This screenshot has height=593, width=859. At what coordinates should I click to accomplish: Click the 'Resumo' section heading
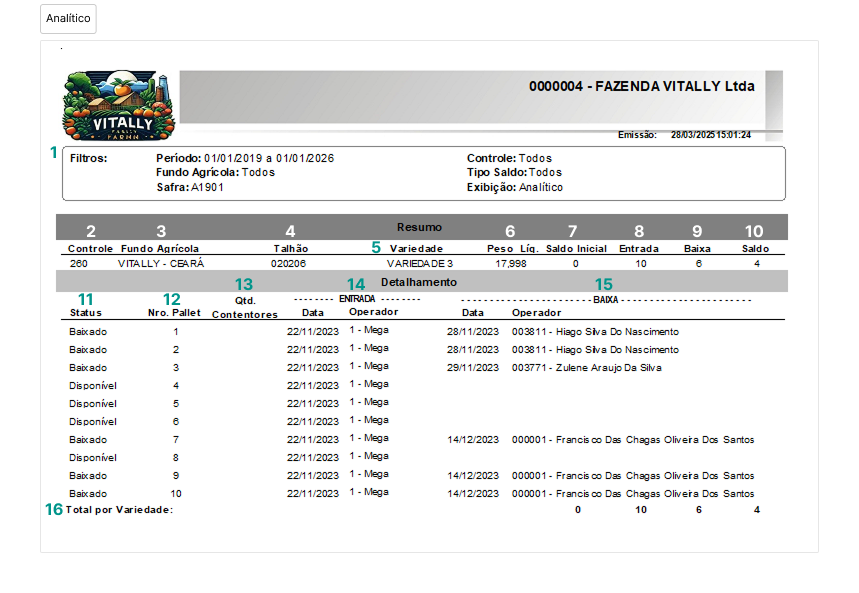pyautogui.click(x=419, y=227)
